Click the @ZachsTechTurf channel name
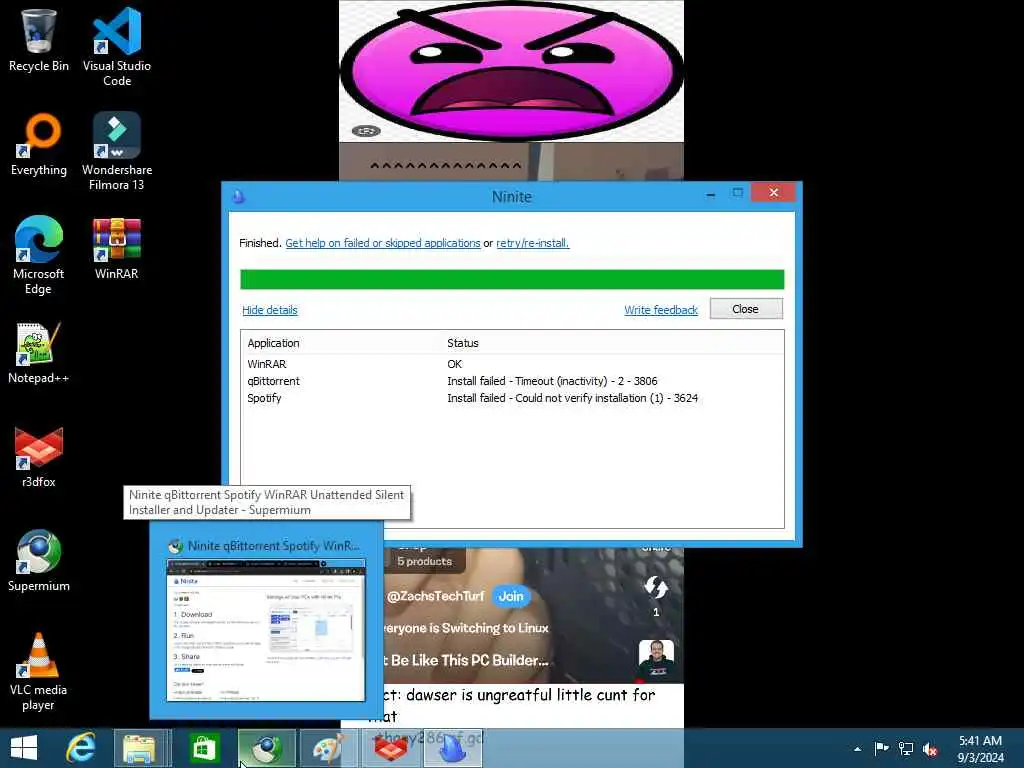This screenshot has width=1024, height=768. coord(435,596)
